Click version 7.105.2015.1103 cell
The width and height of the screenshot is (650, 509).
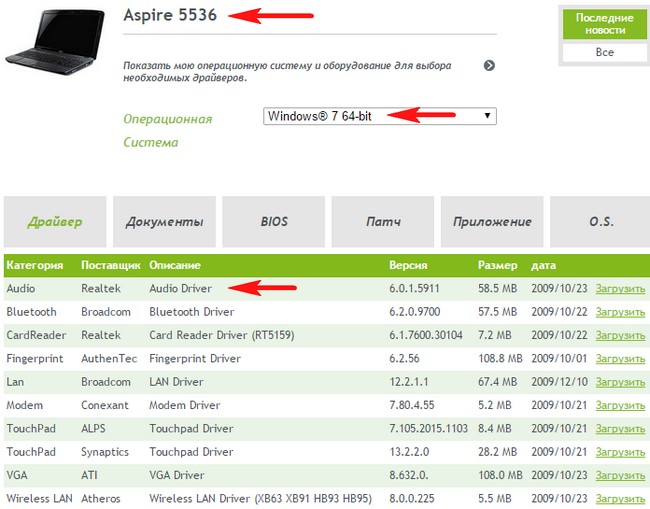click(428, 429)
